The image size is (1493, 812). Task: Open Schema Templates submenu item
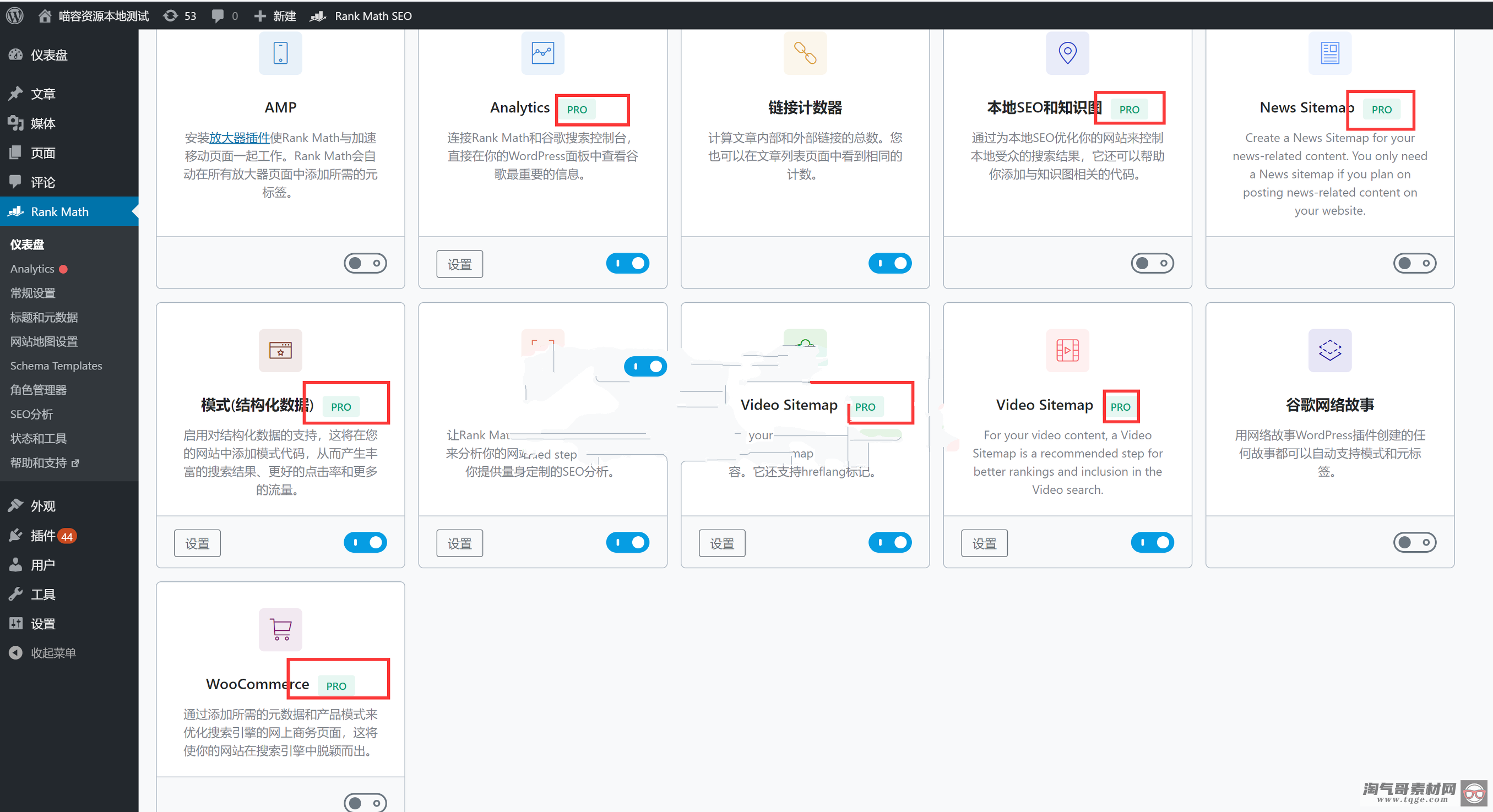point(56,366)
